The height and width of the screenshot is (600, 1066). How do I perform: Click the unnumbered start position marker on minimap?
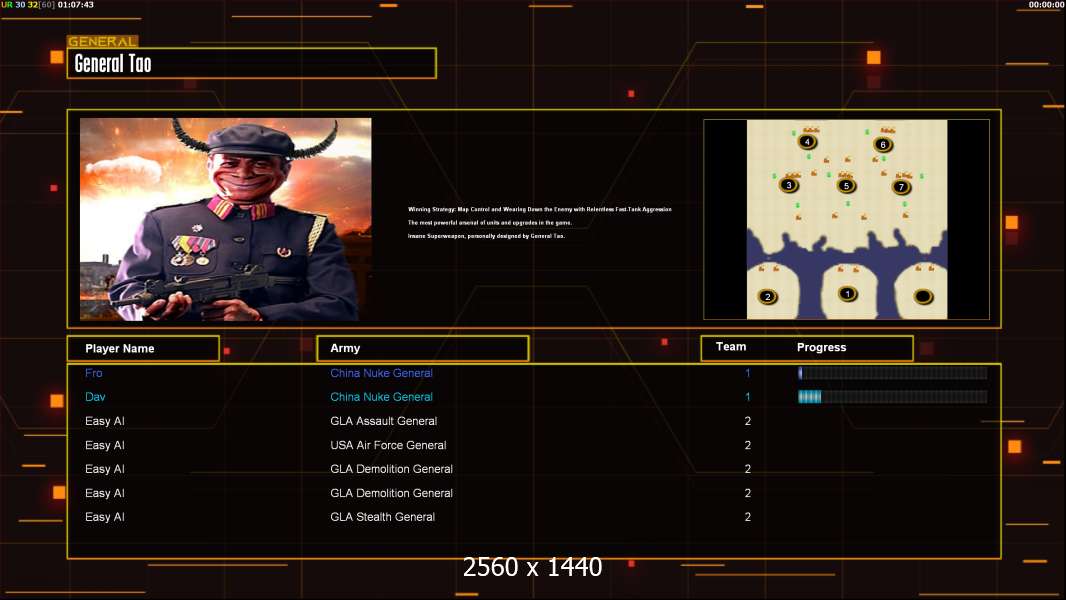click(923, 296)
